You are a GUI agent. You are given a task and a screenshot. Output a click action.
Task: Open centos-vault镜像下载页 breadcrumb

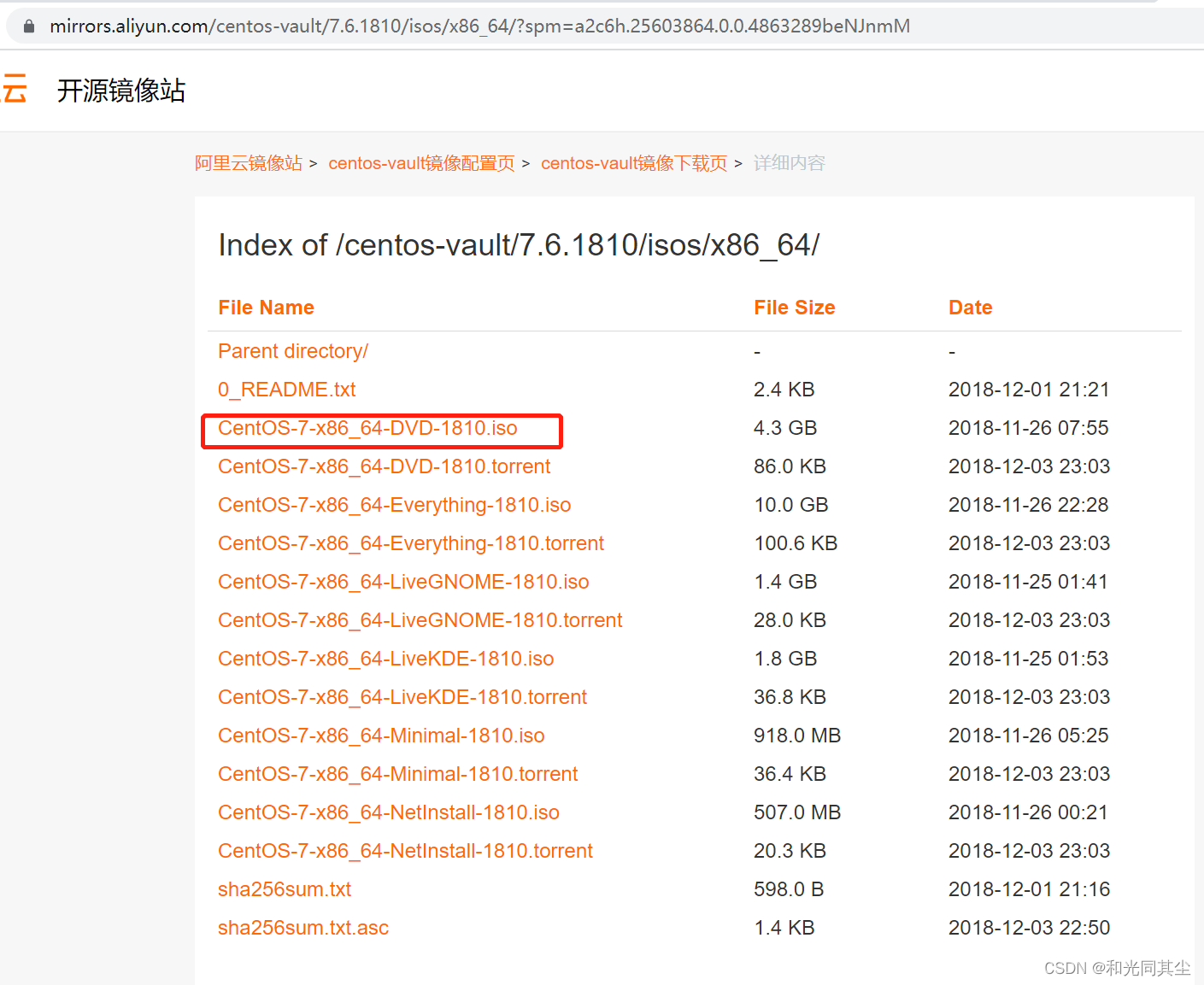click(x=634, y=163)
